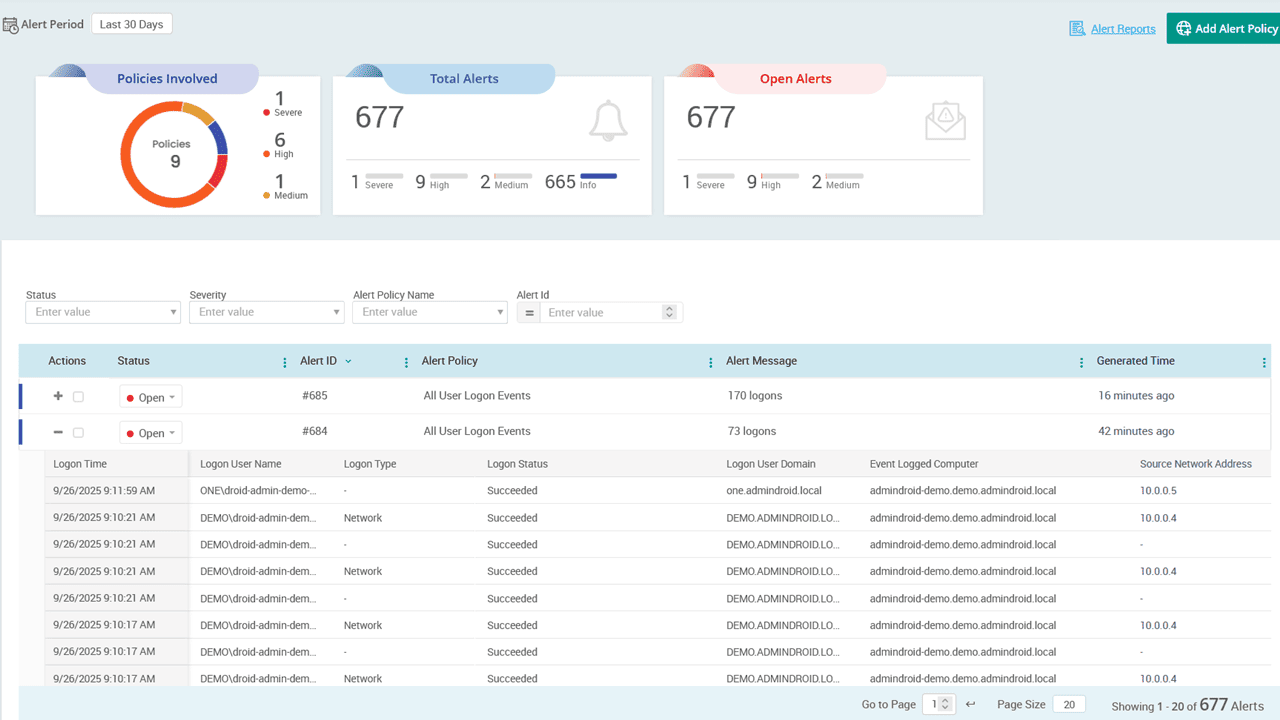This screenshot has height=720, width=1280.
Task: Expand details for alert #685
Action: (x=58, y=396)
